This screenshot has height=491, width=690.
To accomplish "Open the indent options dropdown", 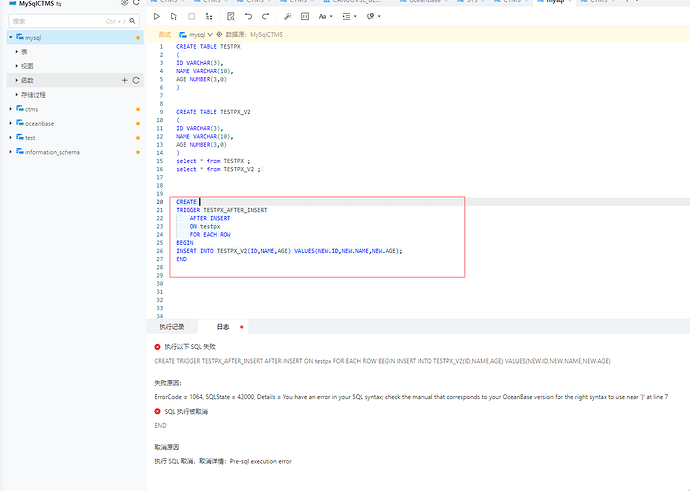I will [x=349, y=16].
